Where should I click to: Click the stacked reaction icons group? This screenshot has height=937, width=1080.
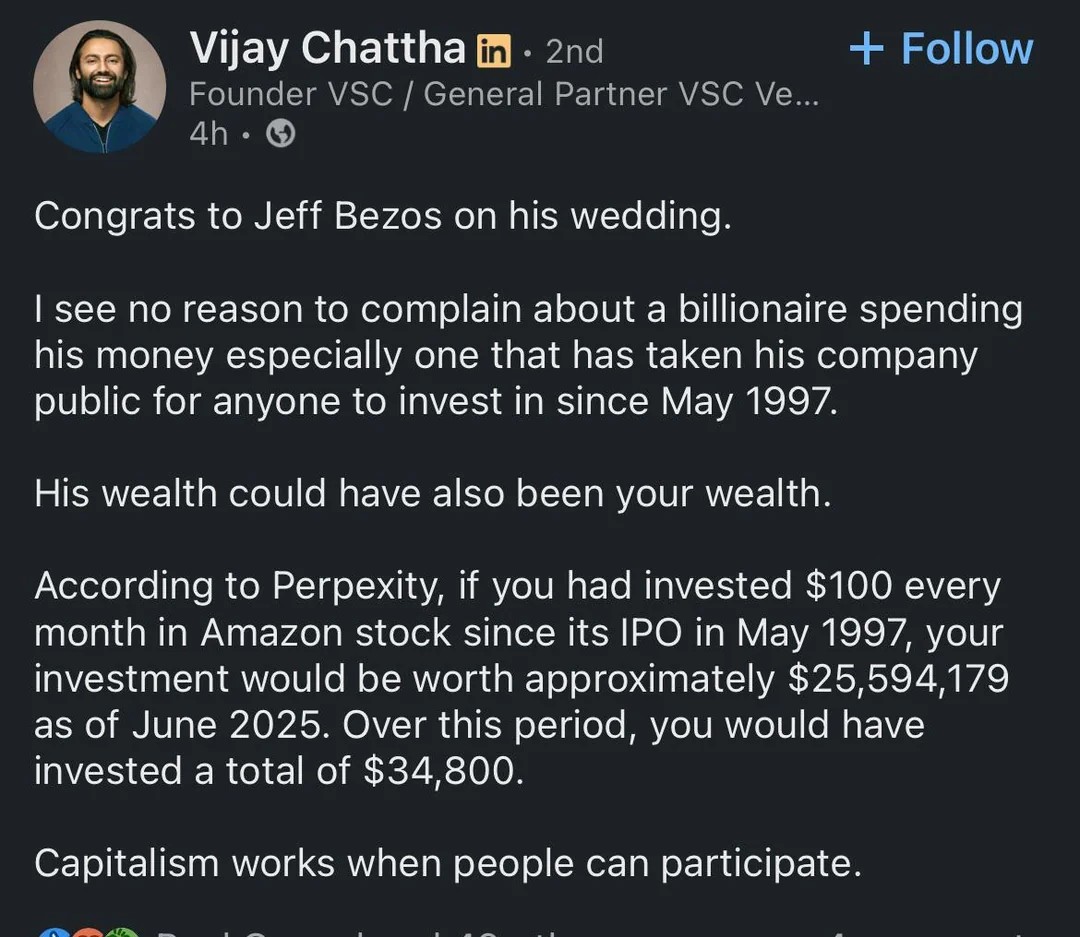(88, 933)
